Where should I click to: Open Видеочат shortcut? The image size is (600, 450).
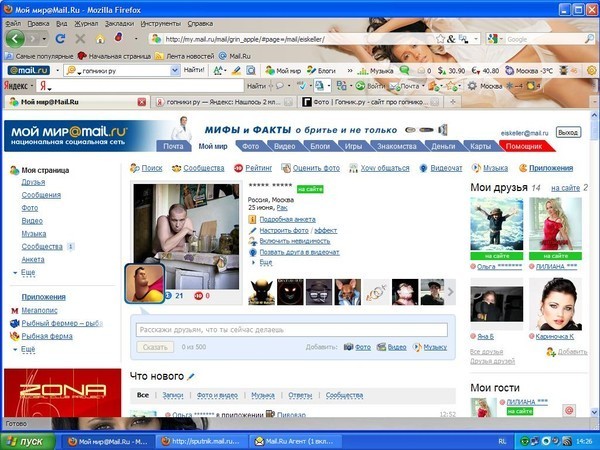pyautogui.click(x=441, y=168)
